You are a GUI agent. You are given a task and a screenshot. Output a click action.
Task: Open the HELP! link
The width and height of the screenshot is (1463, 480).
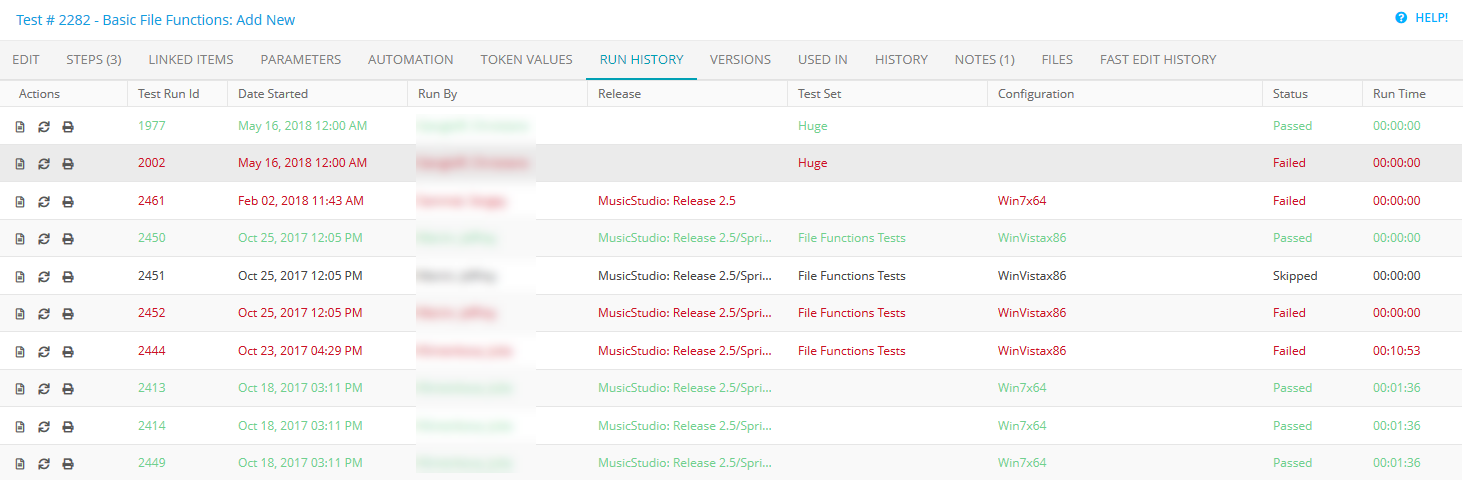pyautogui.click(x=1421, y=18)
